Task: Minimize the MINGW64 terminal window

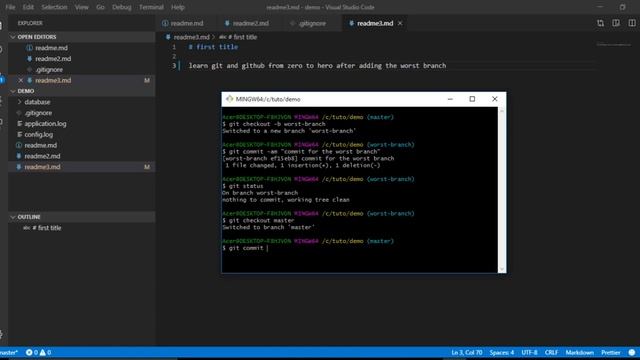Action: coord(450,99)
